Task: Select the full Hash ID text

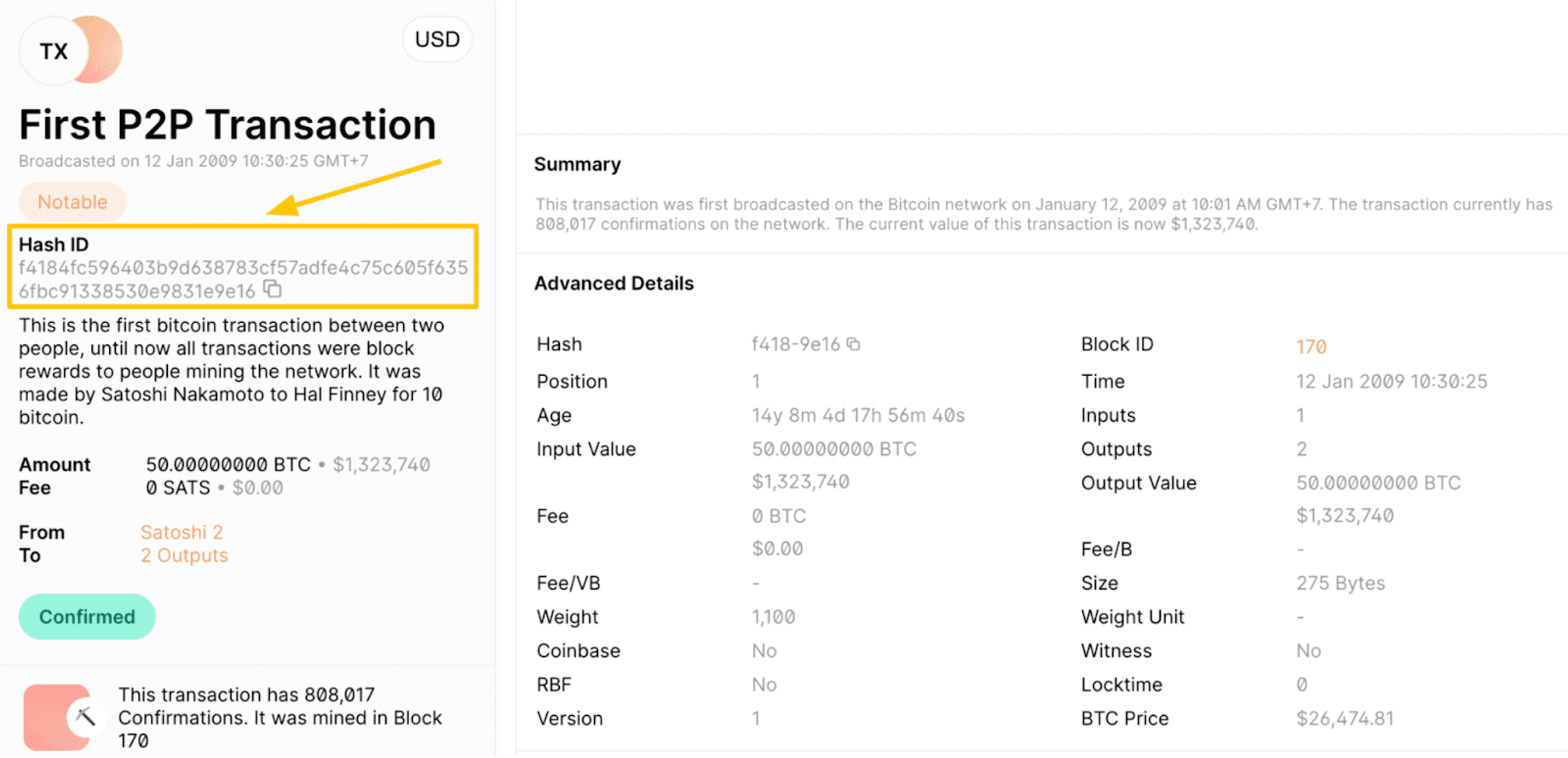Action: pos(243,268)
